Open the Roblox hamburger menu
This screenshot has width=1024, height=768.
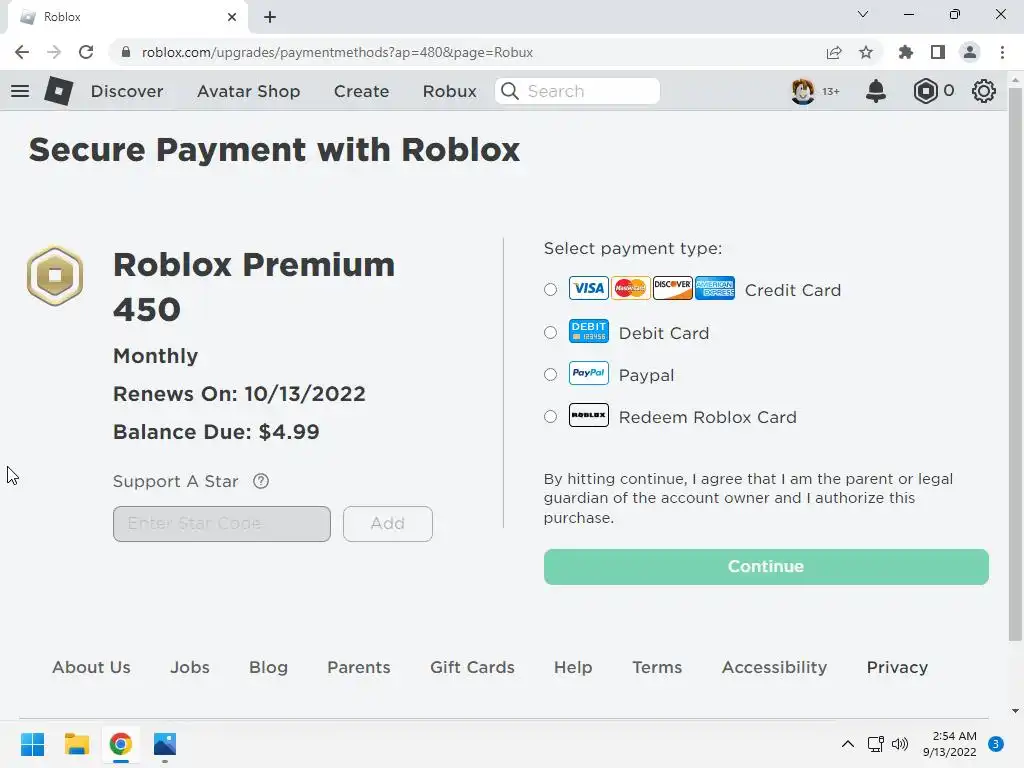(x=20, y=91)
